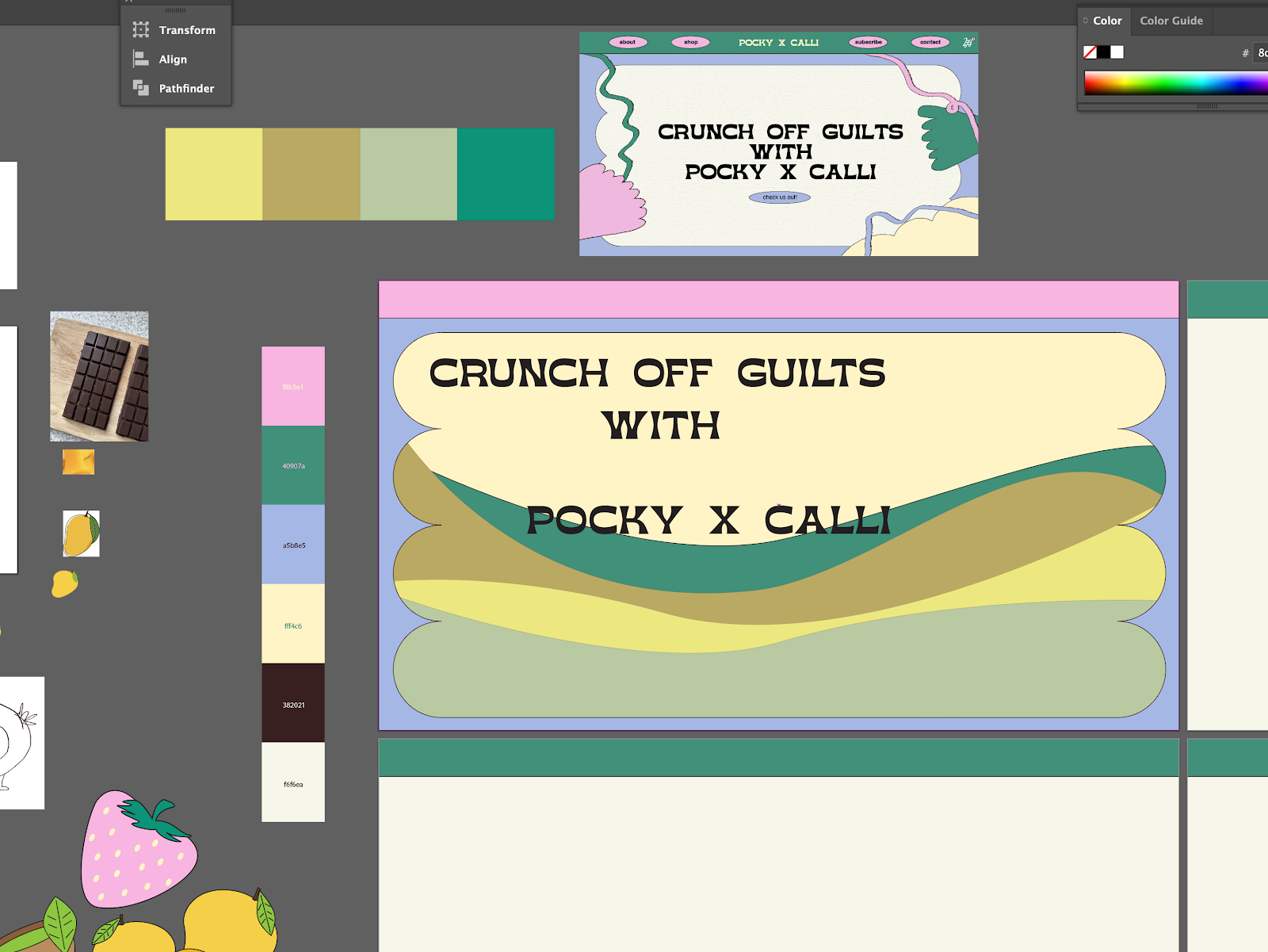Click the 'about' button in mockup
The height and width of the screenshot is (952, 1268).
[x=628, y=42]
